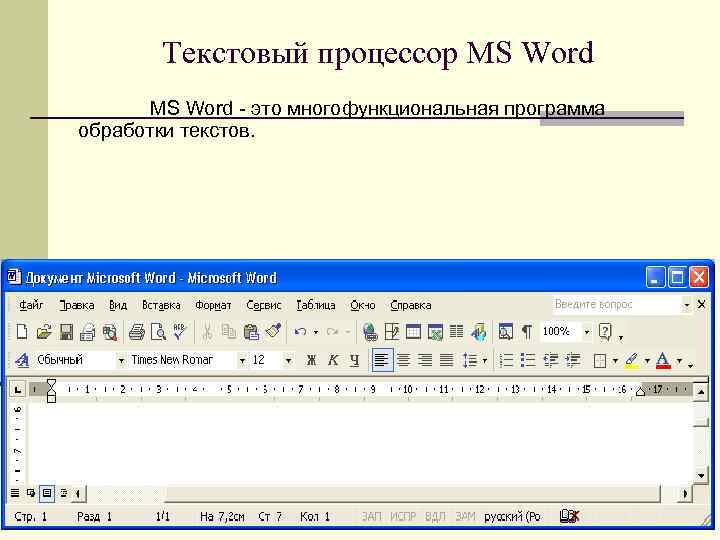Justify text alignment
The image size is (720, 540).
tap(446, 360)
